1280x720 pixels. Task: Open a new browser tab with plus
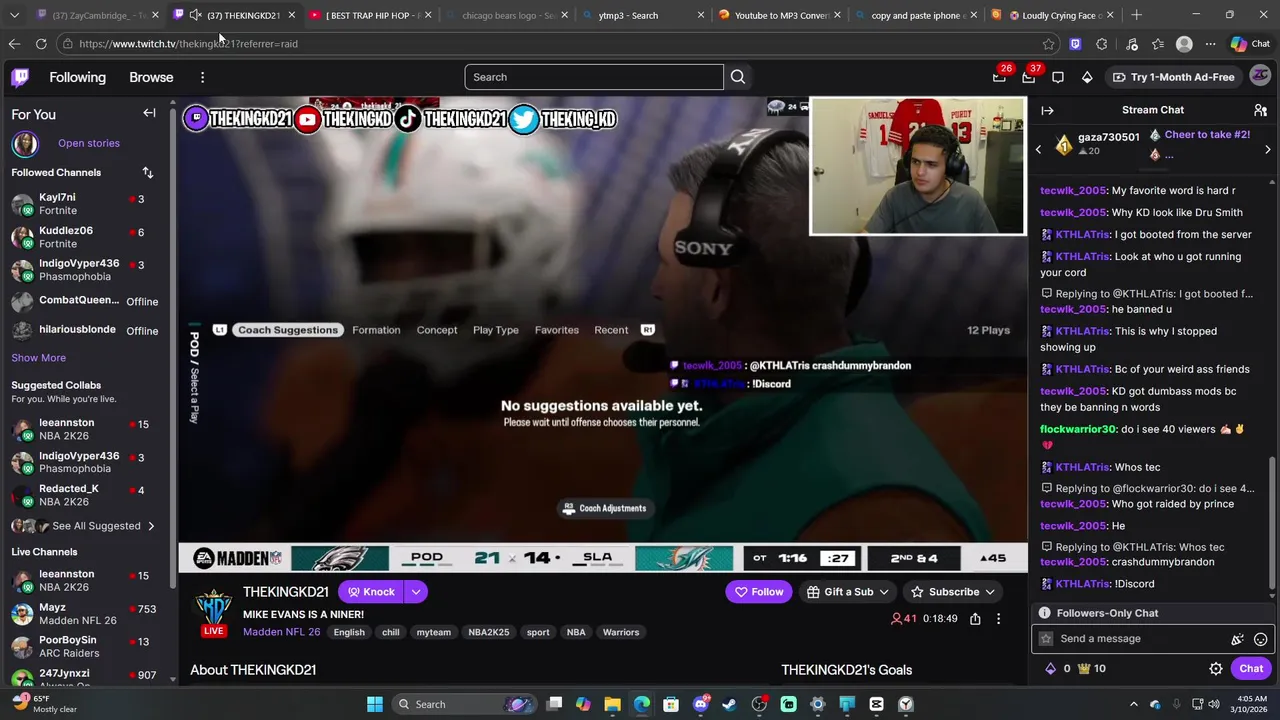[1136, 15]
